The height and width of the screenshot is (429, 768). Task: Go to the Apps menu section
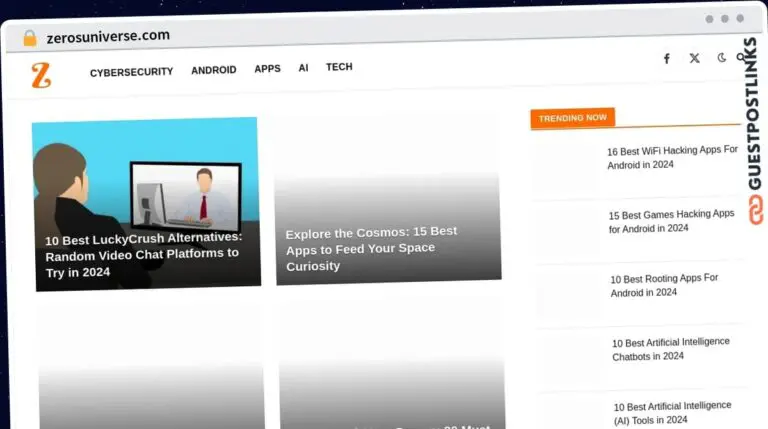tap(267, 69)
